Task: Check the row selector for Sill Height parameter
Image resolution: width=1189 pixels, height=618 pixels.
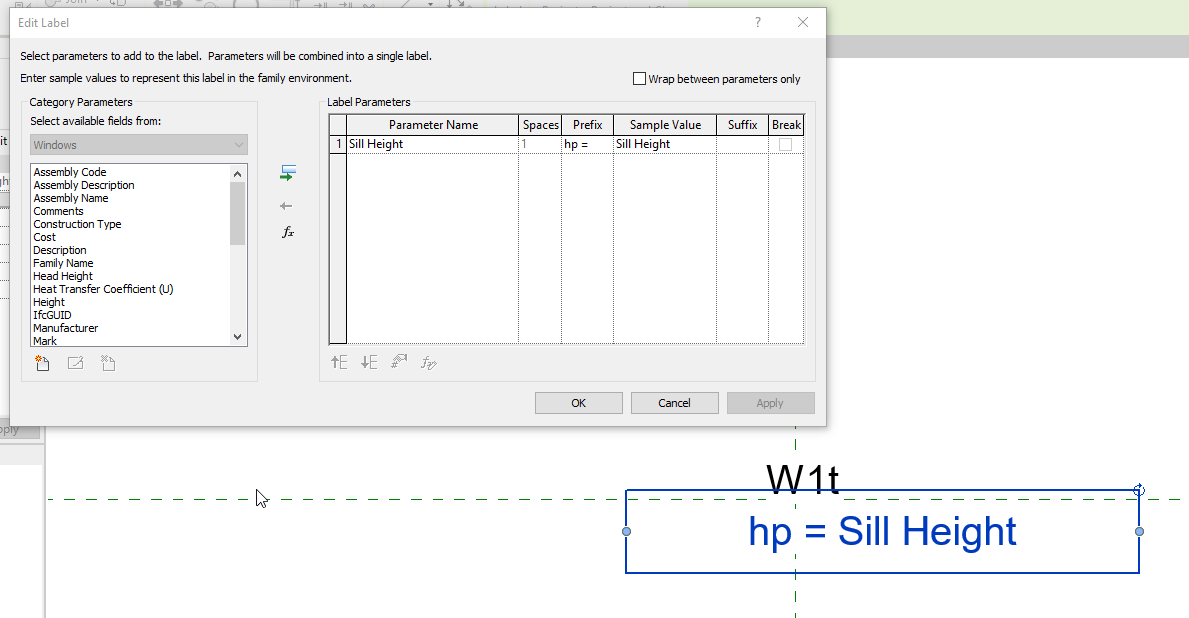Action: (x=337, y=143)
